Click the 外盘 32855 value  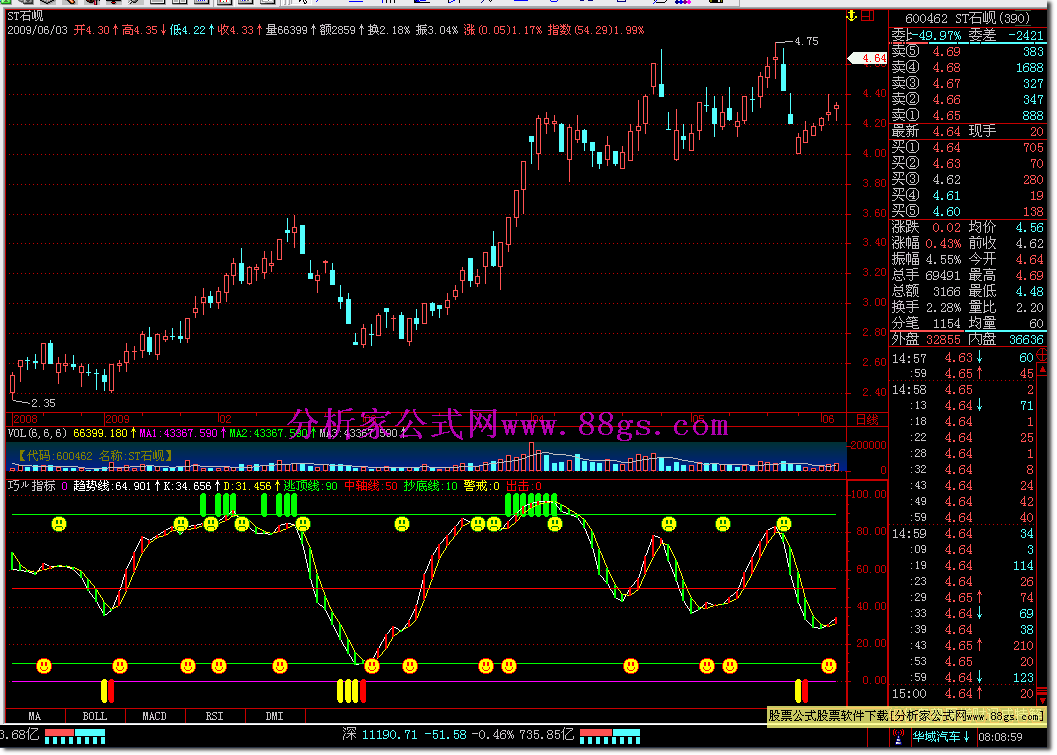click(942, 340)
